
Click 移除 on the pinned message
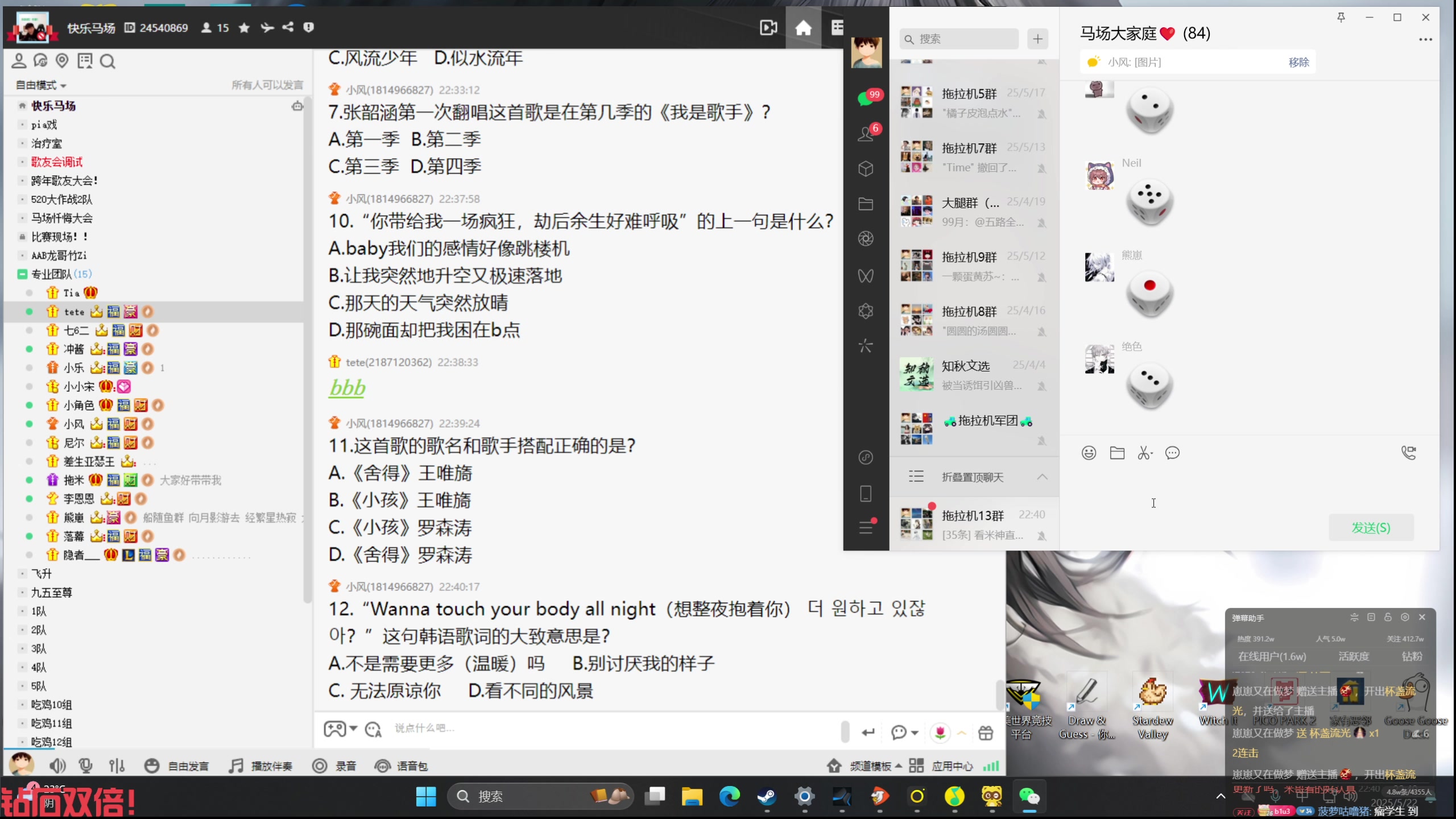pyautogui.click(x=1298, y=62)
